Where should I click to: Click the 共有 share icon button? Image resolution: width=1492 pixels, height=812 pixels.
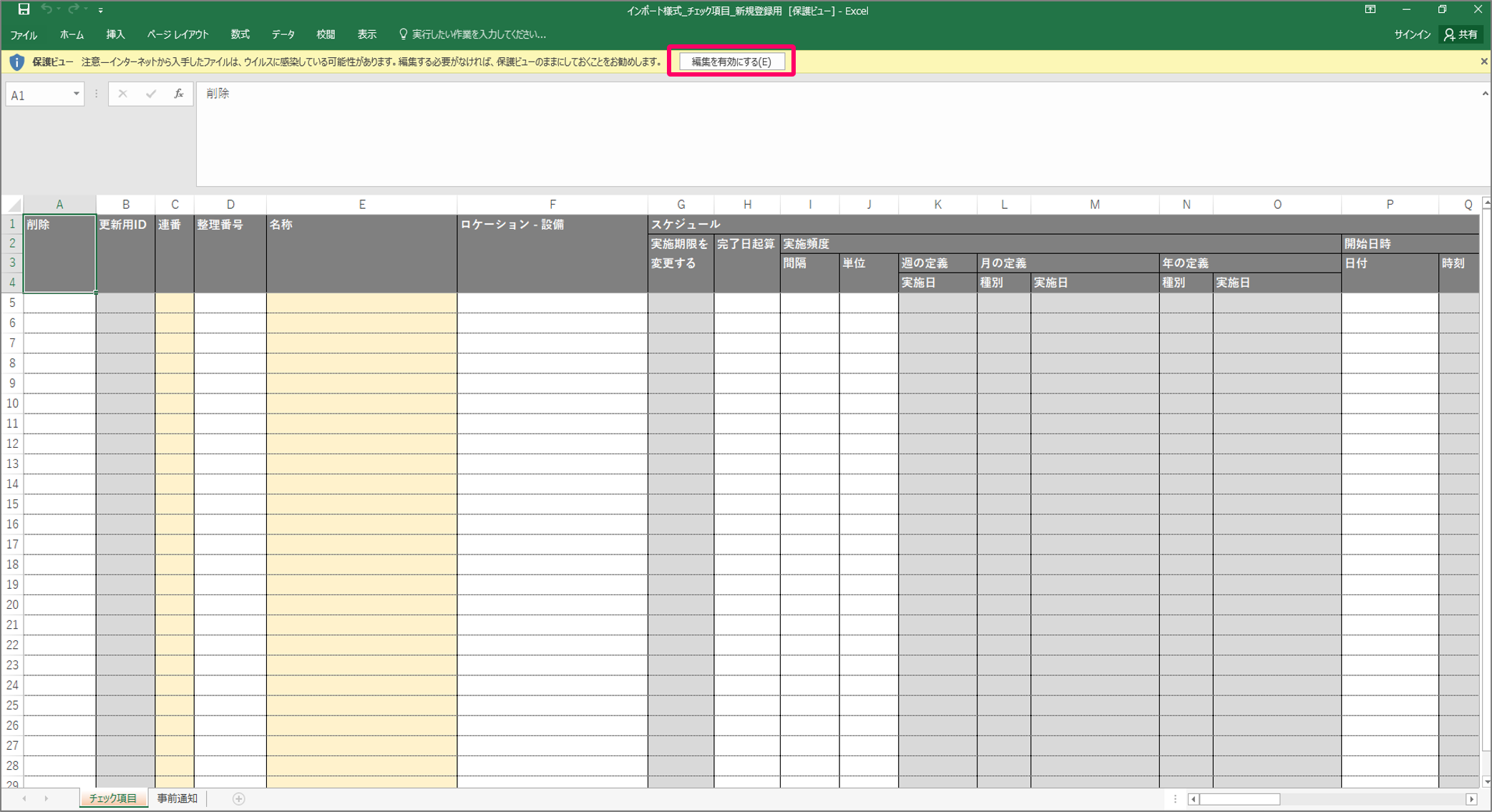[x=1461, y=34]
